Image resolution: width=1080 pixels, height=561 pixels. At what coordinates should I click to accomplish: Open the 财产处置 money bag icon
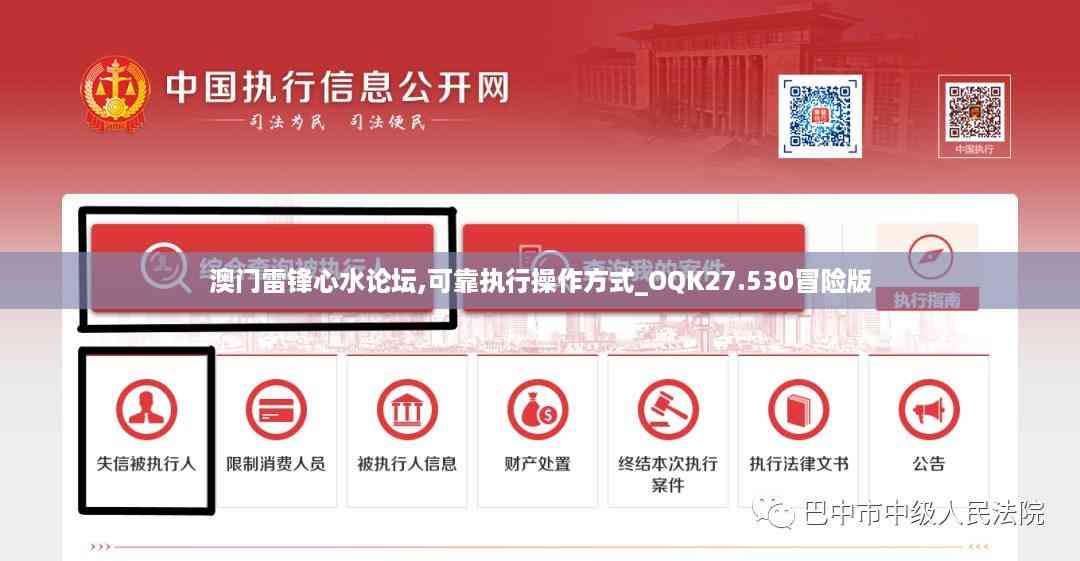pyautogui.click(x=537, y=410)
